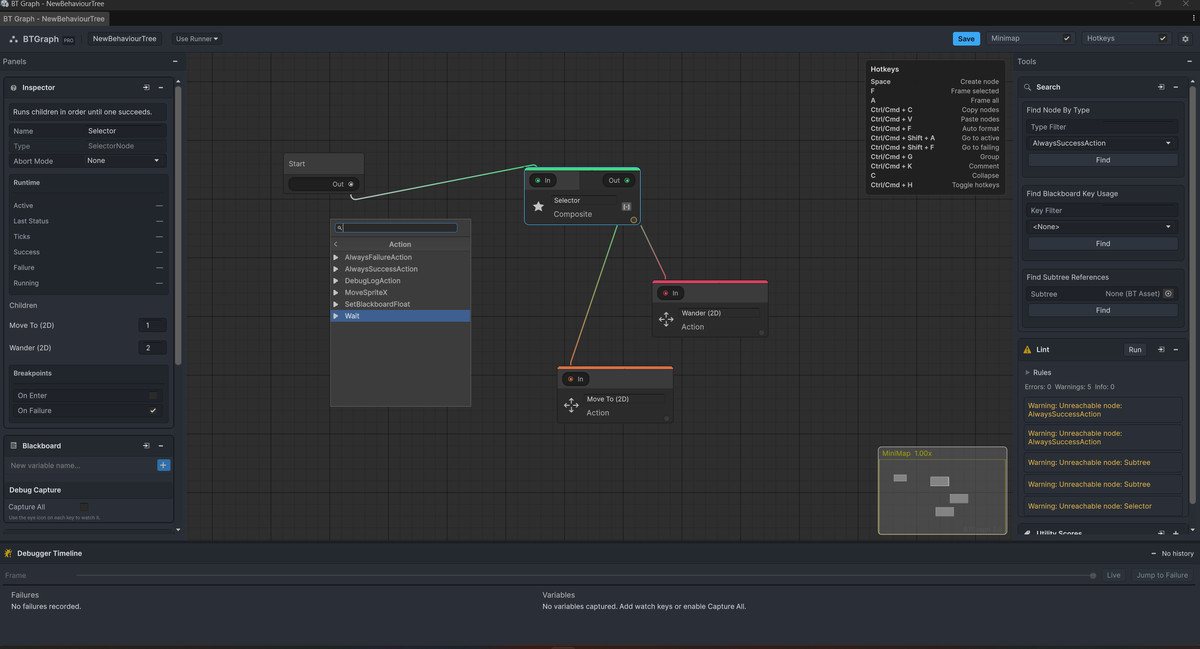Toggle the Minimap checkbox
Image resolution: width=1200 pixels, height=649 pixels.
1067,39
